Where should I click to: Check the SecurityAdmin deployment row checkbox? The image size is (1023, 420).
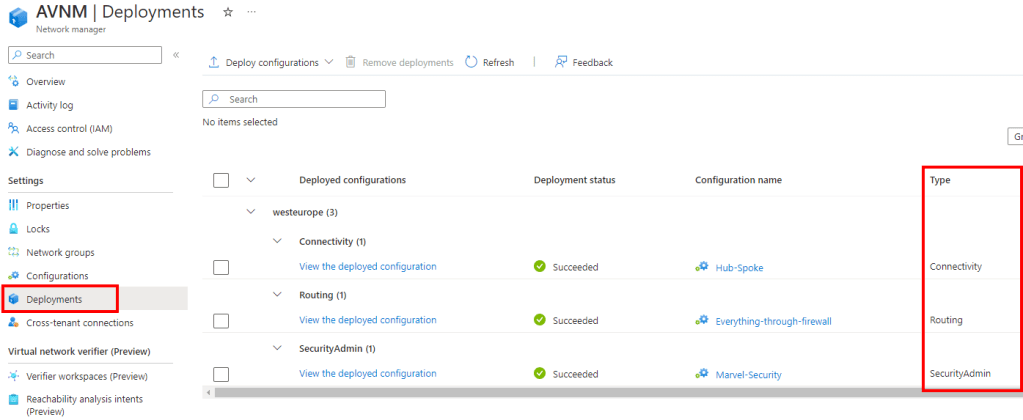(x=221, y=374)
